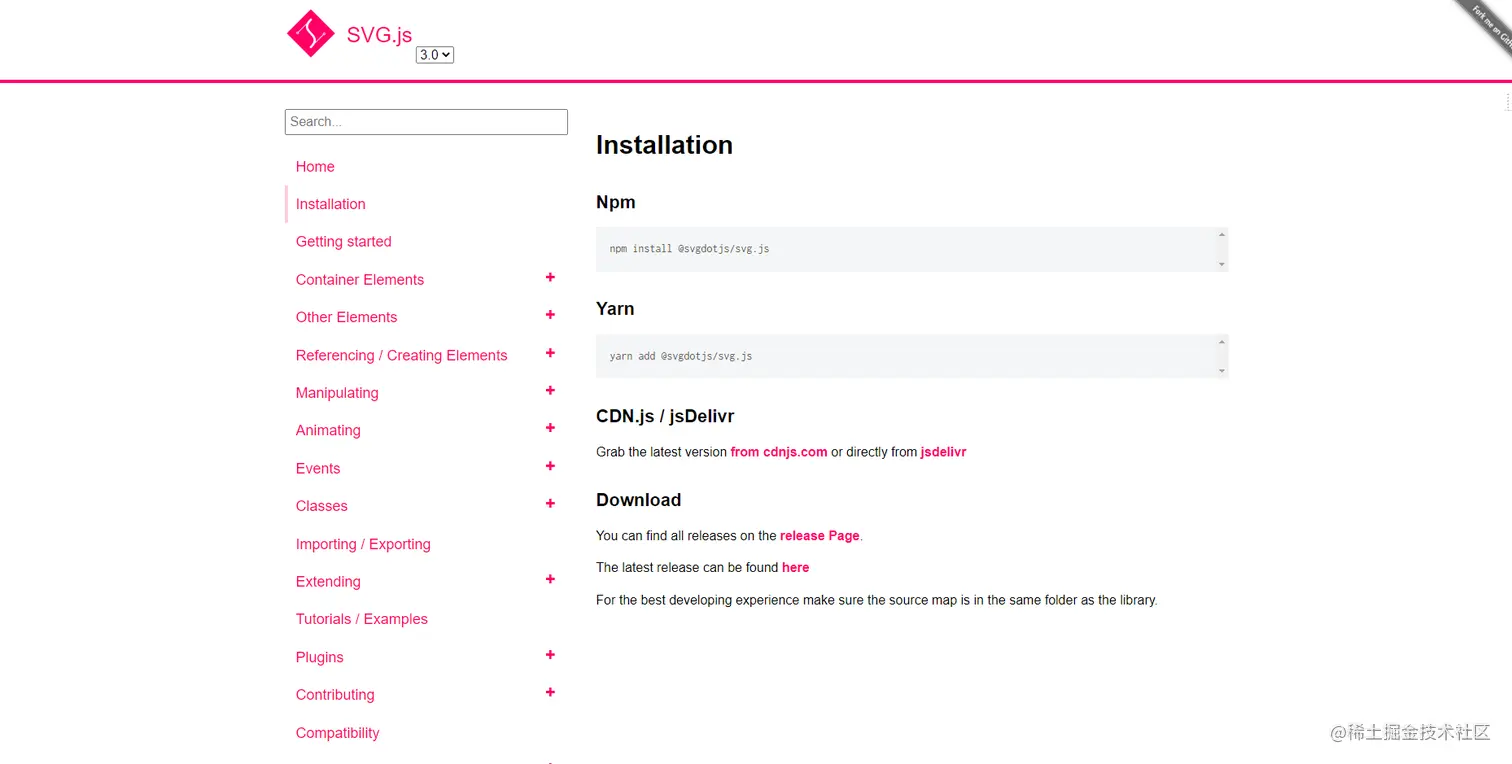
Task: Go to Home in the sidebar
Action: click(315, 167)
